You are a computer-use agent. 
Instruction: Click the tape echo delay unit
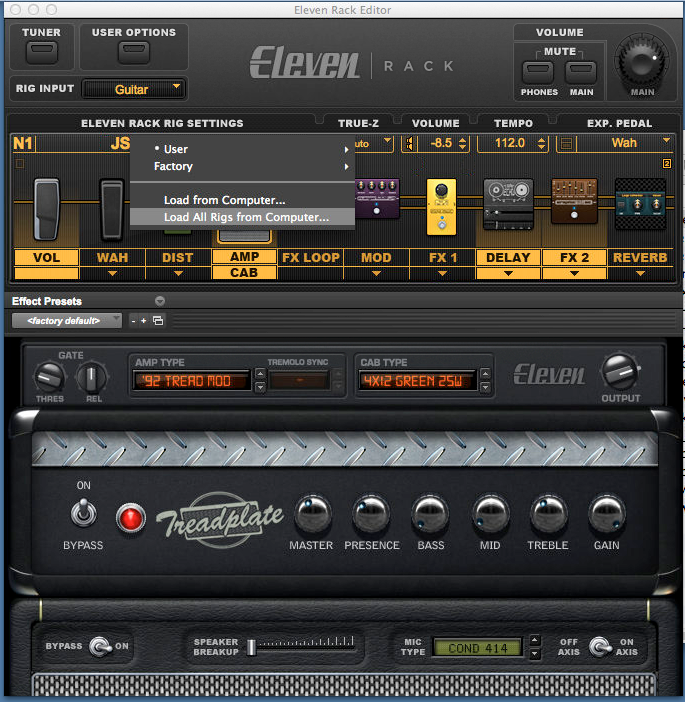[x=508, y=204]
